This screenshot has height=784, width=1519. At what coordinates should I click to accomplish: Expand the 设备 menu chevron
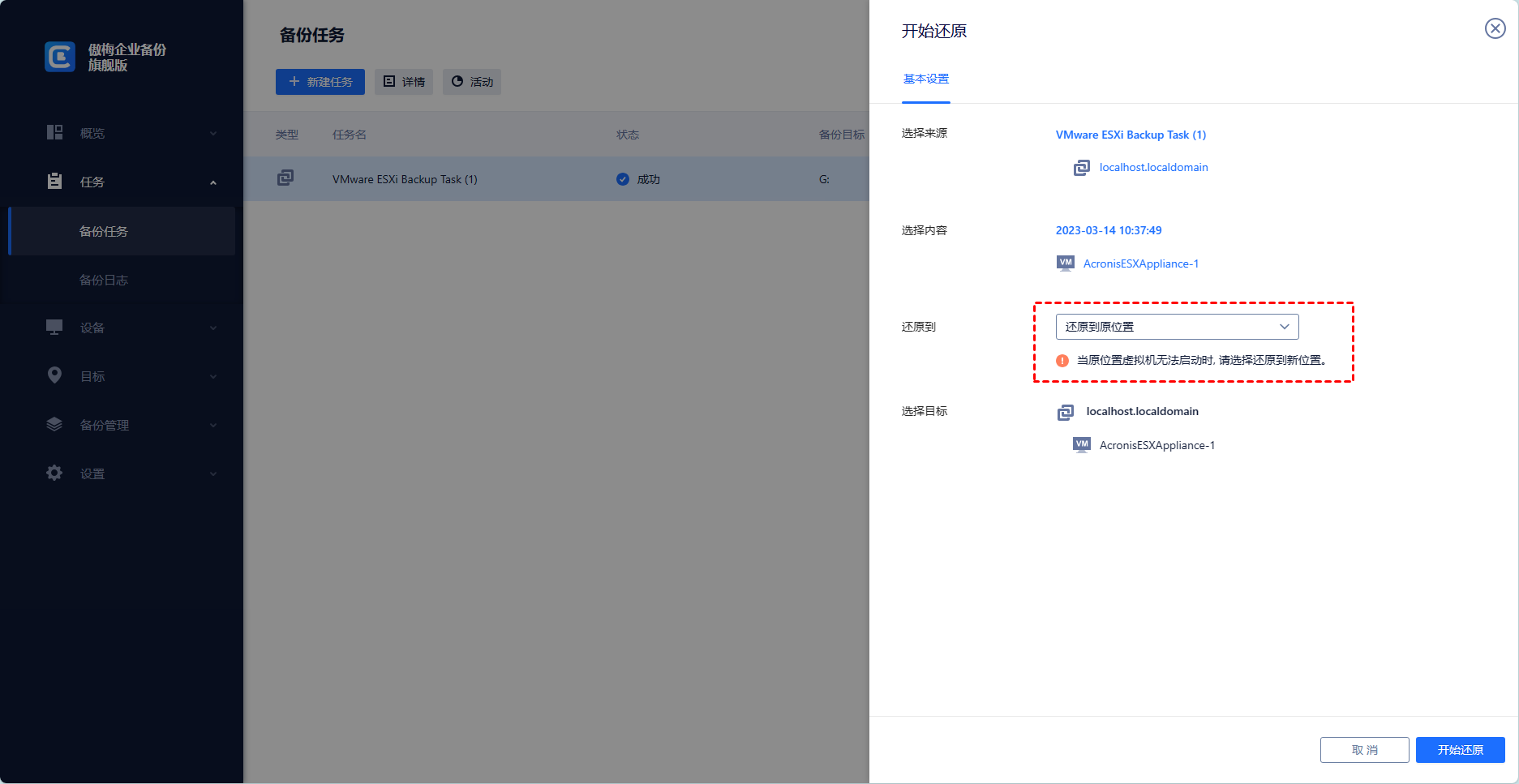[213, 328]
